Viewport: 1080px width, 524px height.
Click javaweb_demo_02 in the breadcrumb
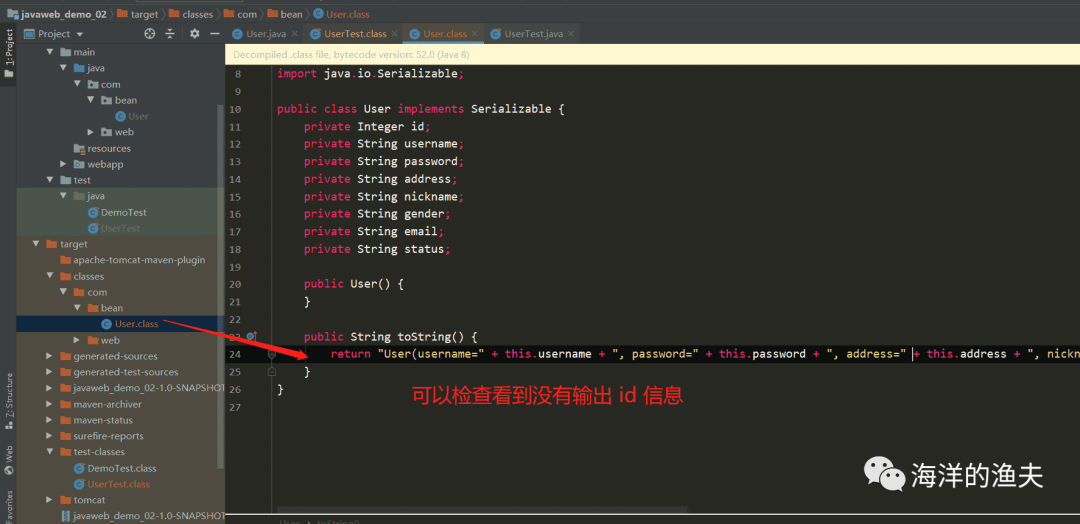[56, 13]
